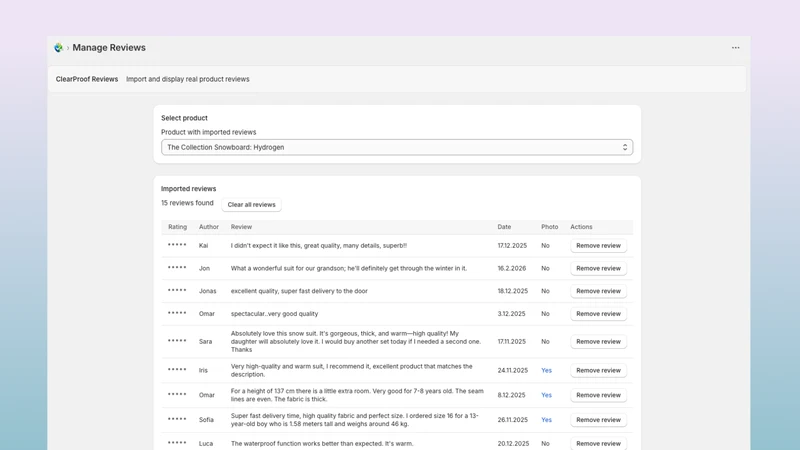Remove Jonas's review

click(598, 291)
